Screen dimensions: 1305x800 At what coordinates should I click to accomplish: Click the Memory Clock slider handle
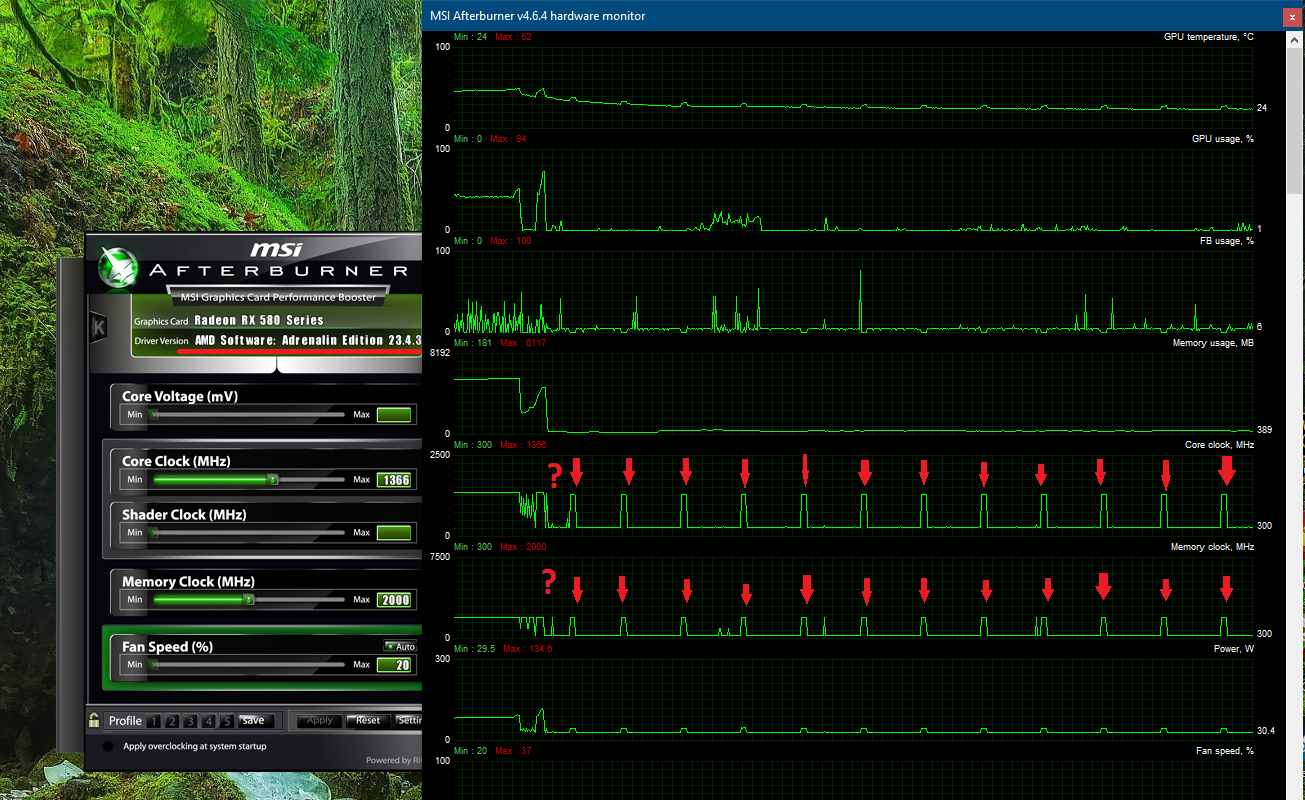[x=249, y=600]
